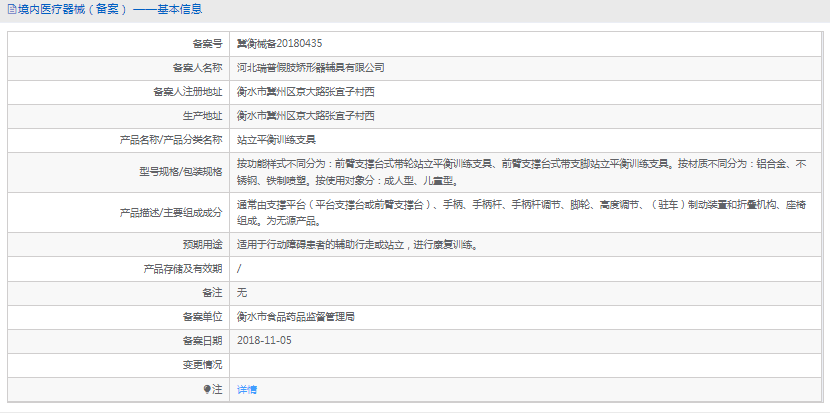
Task: Click the 产品描述/主要组成成分 label
Action: click(171, 212)
